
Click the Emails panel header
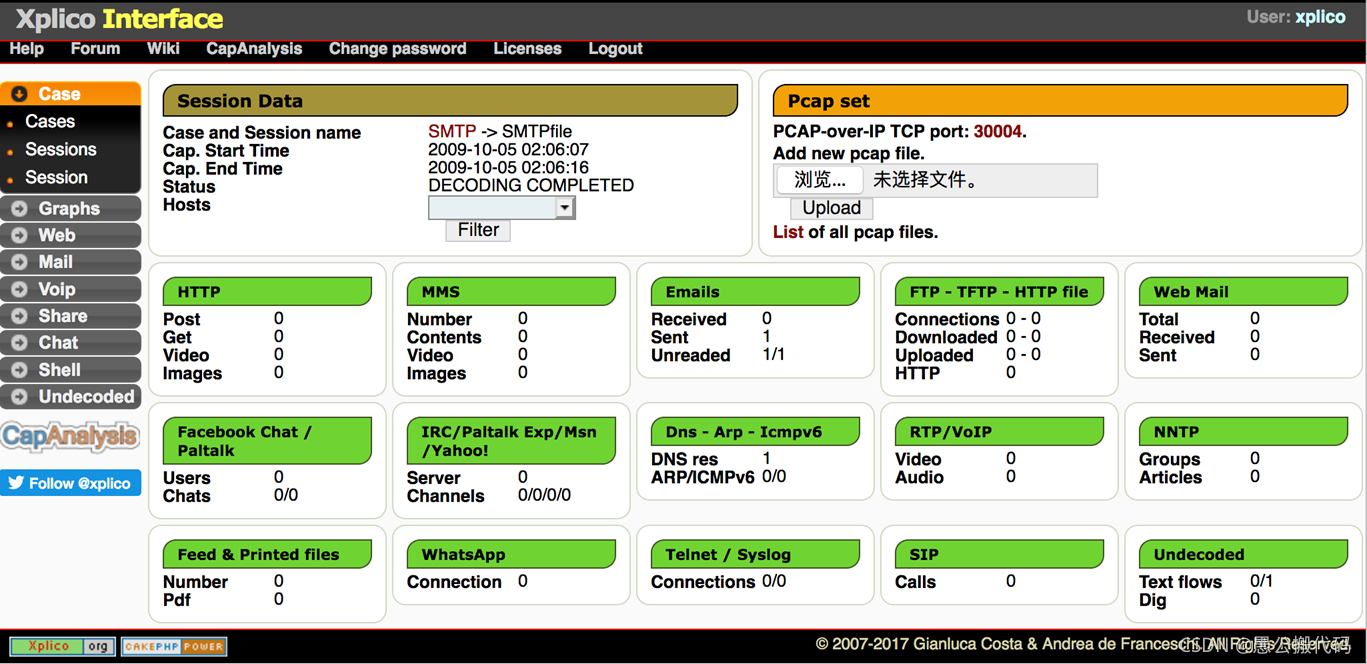755,292
